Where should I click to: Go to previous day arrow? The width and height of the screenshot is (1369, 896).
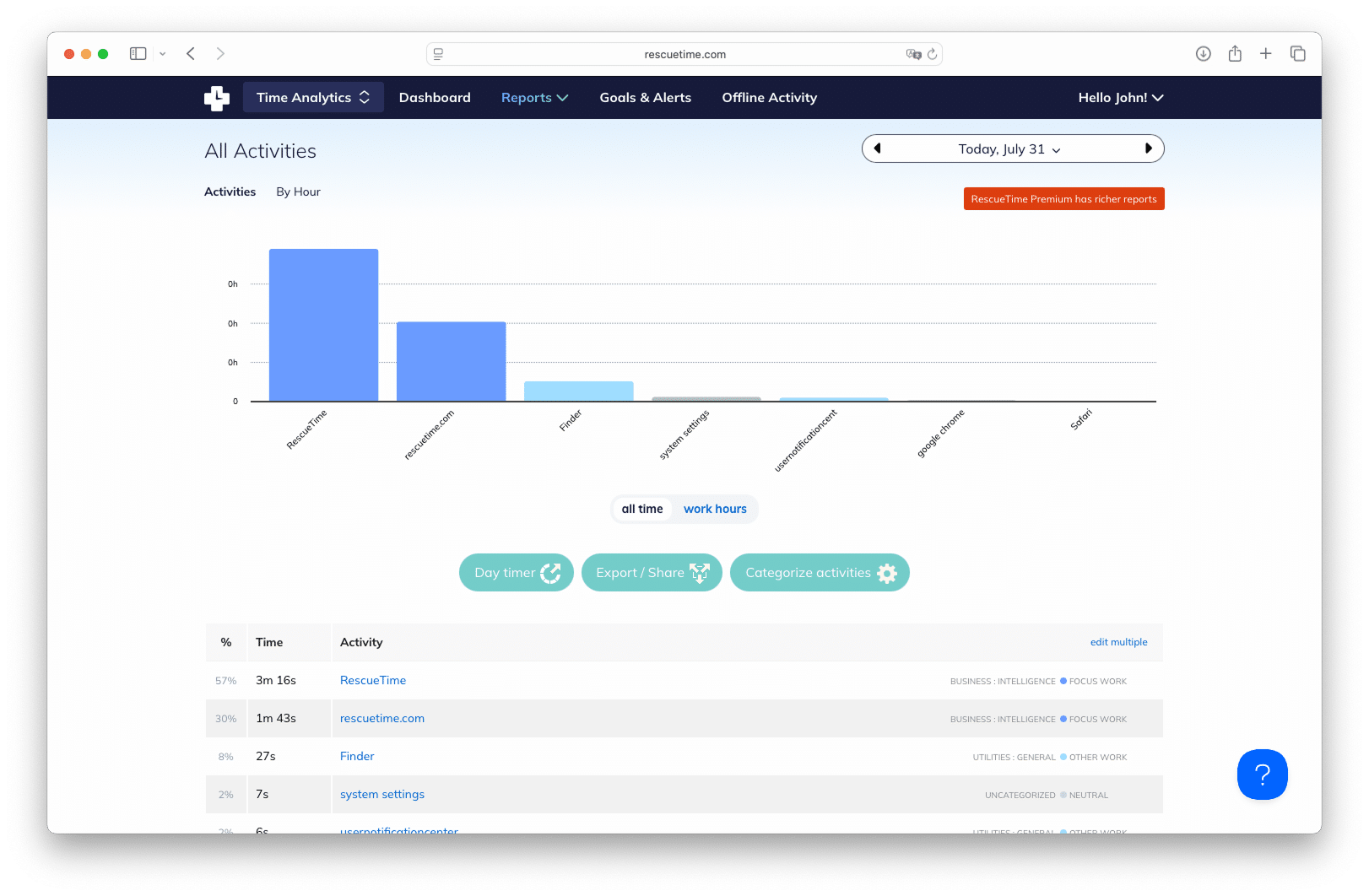pyautogui.click(x=878, y=148)
